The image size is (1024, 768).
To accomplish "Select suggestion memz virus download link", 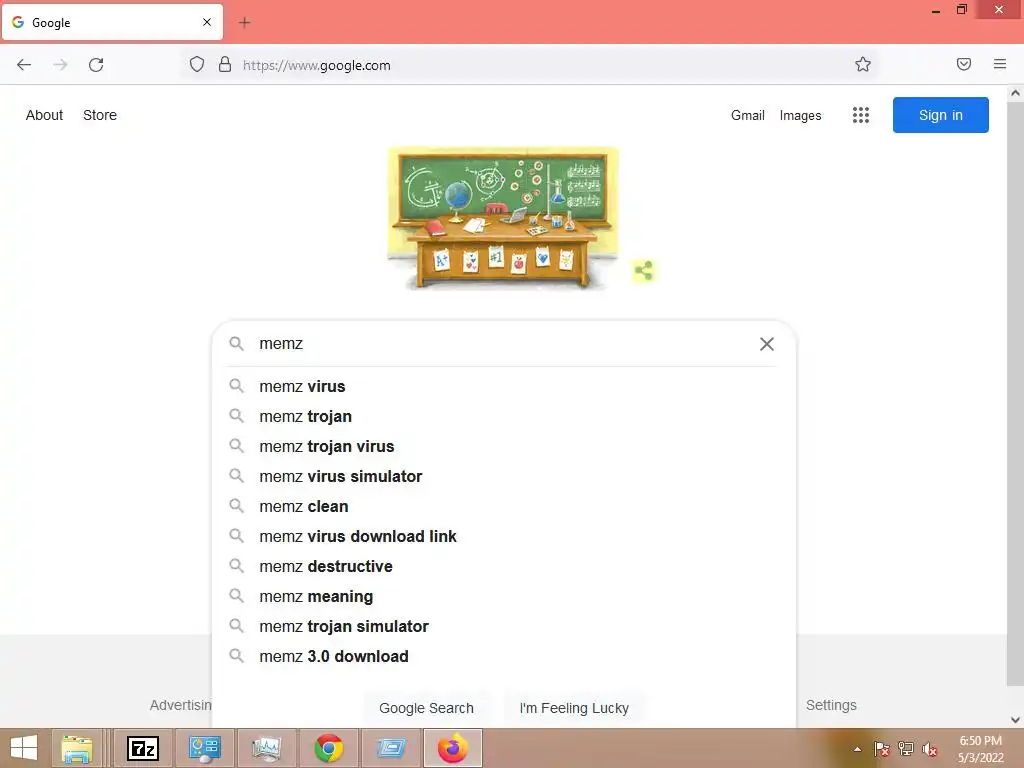I will (504, 536).
